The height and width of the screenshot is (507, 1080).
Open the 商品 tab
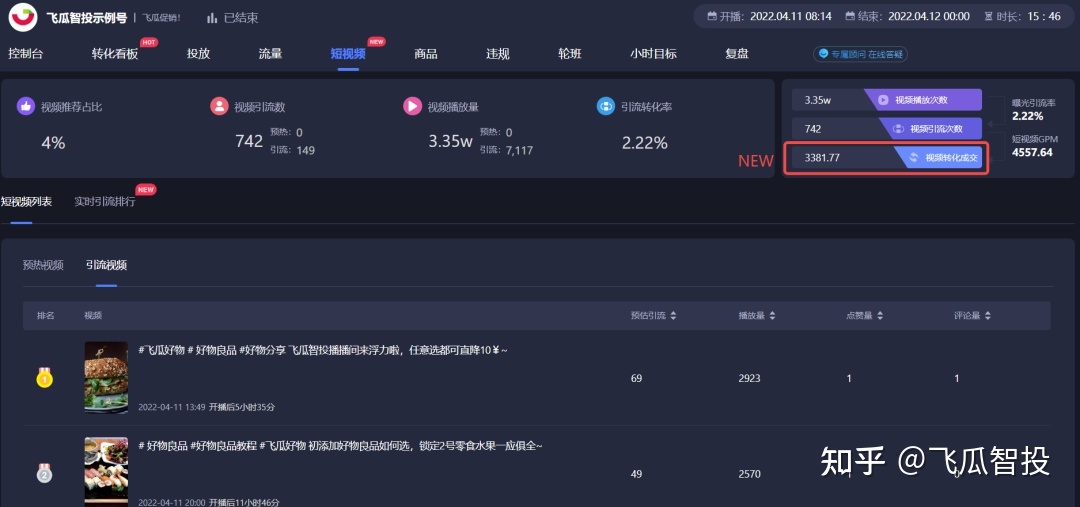(x=426, y=54)
